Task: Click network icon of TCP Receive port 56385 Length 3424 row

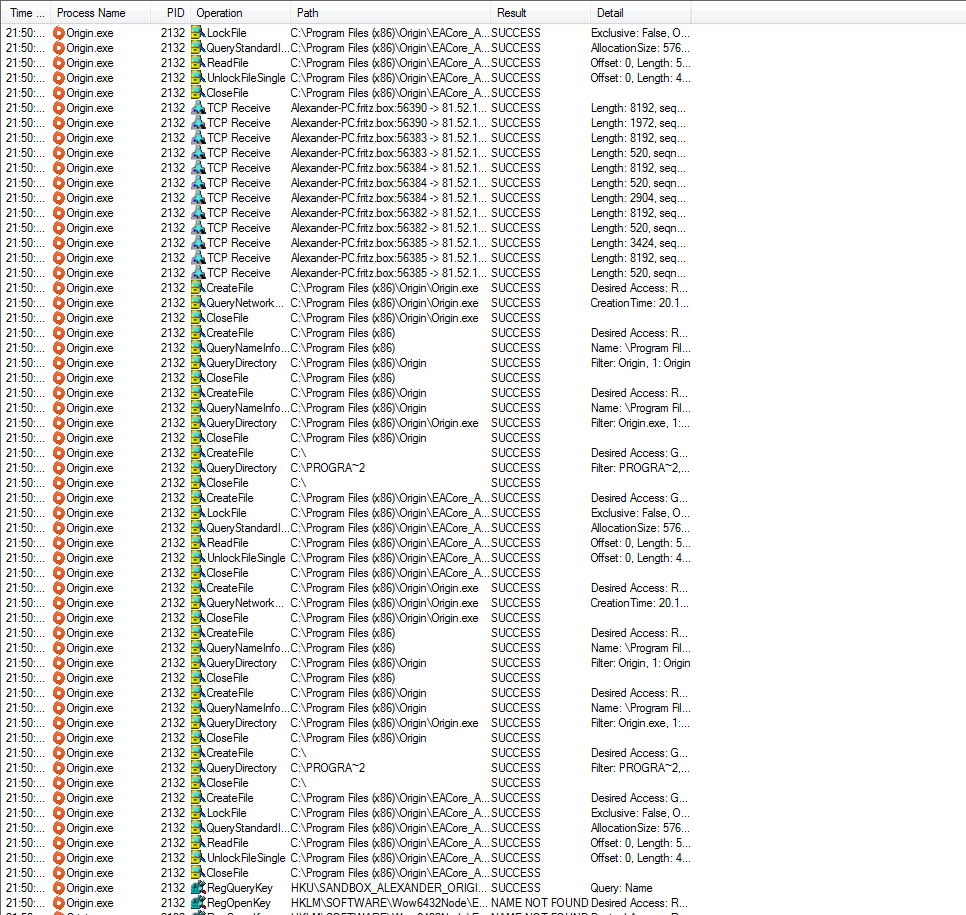Action: tap(198, 243)
